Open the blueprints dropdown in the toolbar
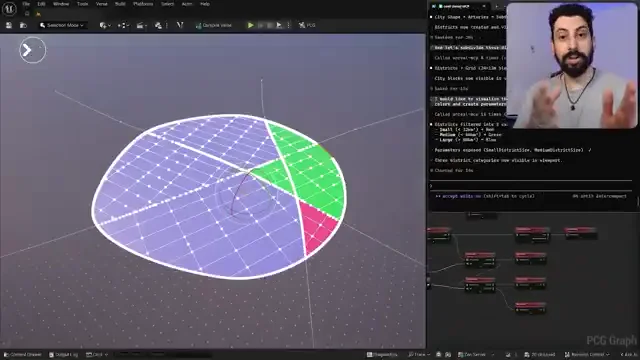 (123, 25)
